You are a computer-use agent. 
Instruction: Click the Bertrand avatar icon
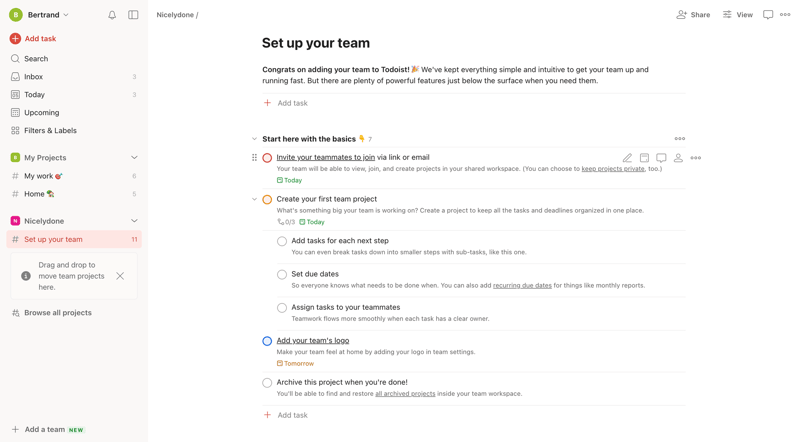point(16,15)
